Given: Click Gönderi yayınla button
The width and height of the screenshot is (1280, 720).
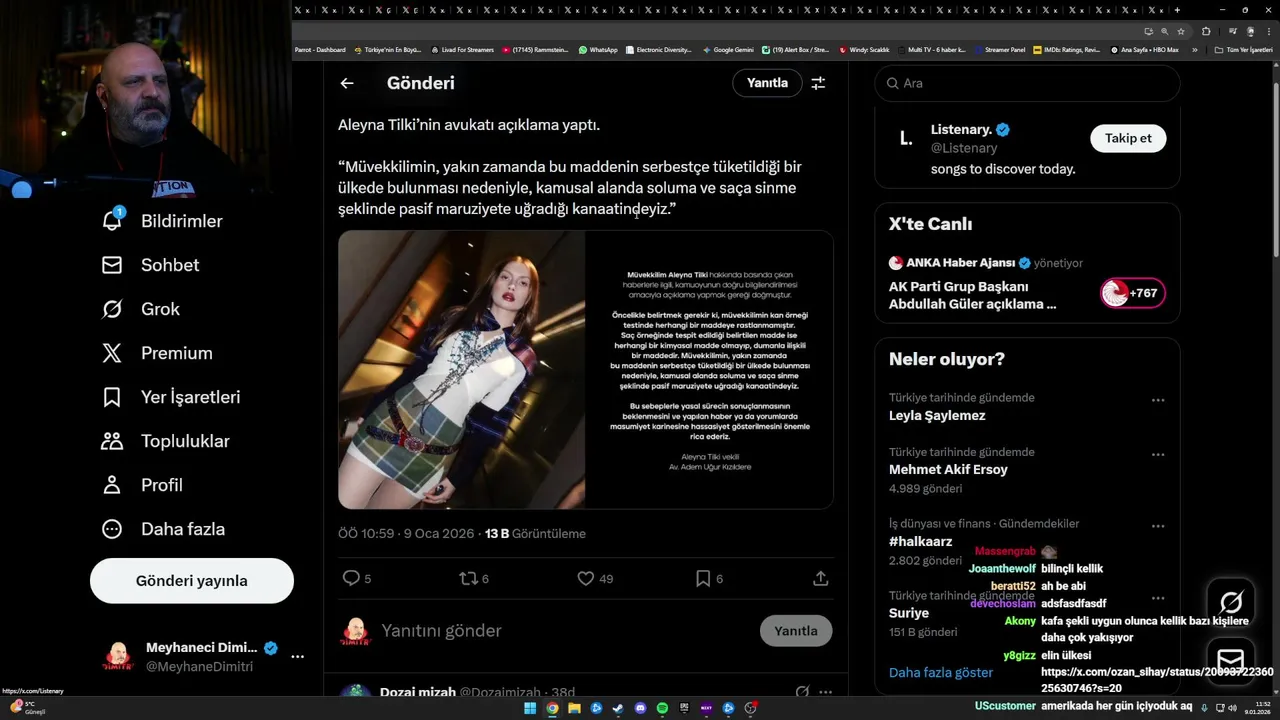Looking at the screenshot, I should [192, 581].
